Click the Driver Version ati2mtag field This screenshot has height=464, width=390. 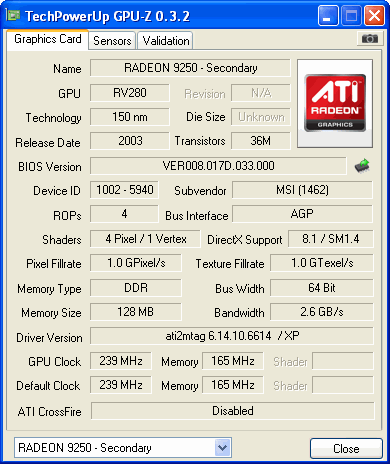click(x=232, y=336)
